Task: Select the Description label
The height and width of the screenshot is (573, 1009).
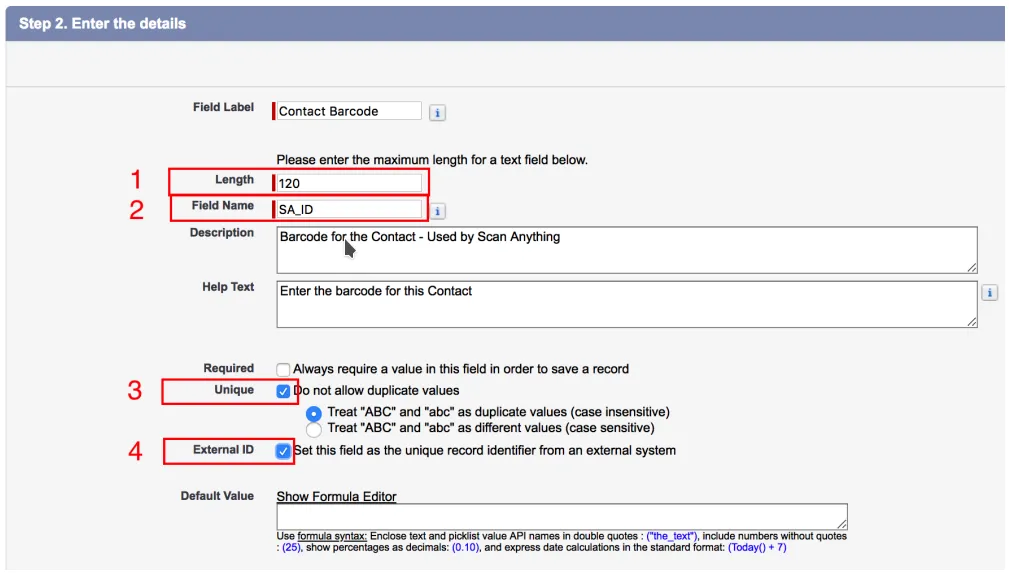Action: click(x=221, y=232)
